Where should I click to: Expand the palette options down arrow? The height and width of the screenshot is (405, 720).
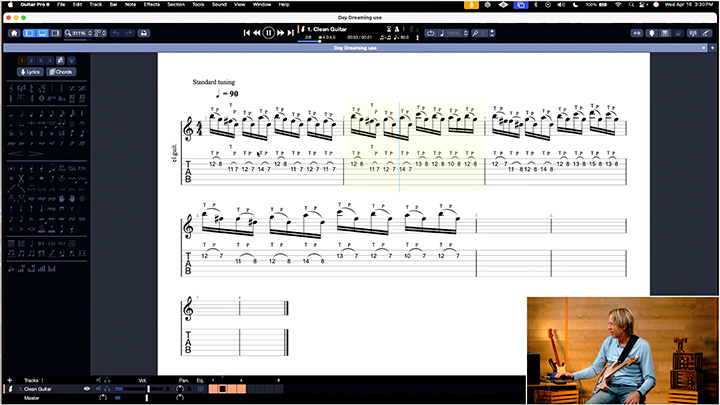[x=71, y=61]
